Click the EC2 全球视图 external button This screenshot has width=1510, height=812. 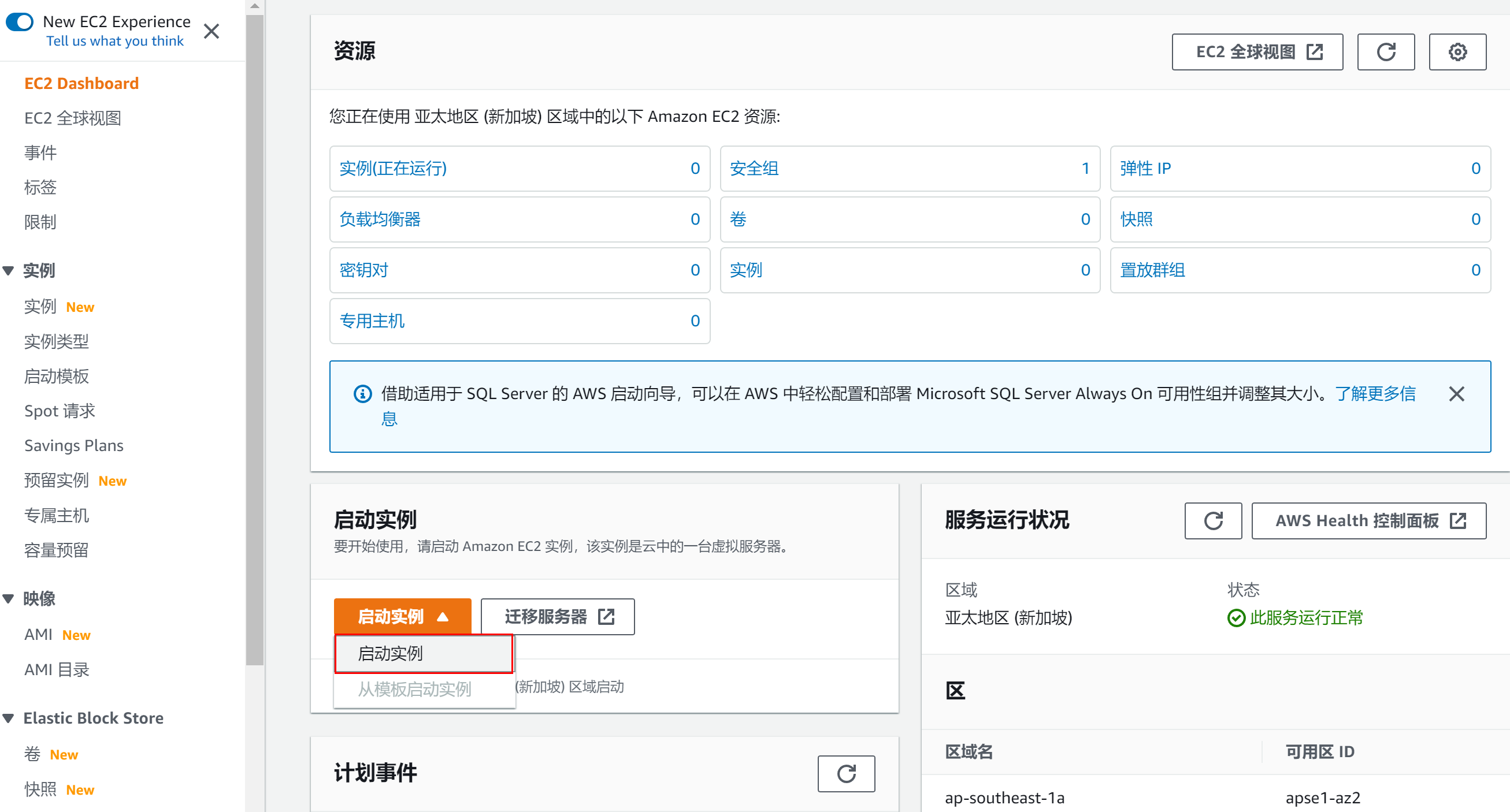1257,52
